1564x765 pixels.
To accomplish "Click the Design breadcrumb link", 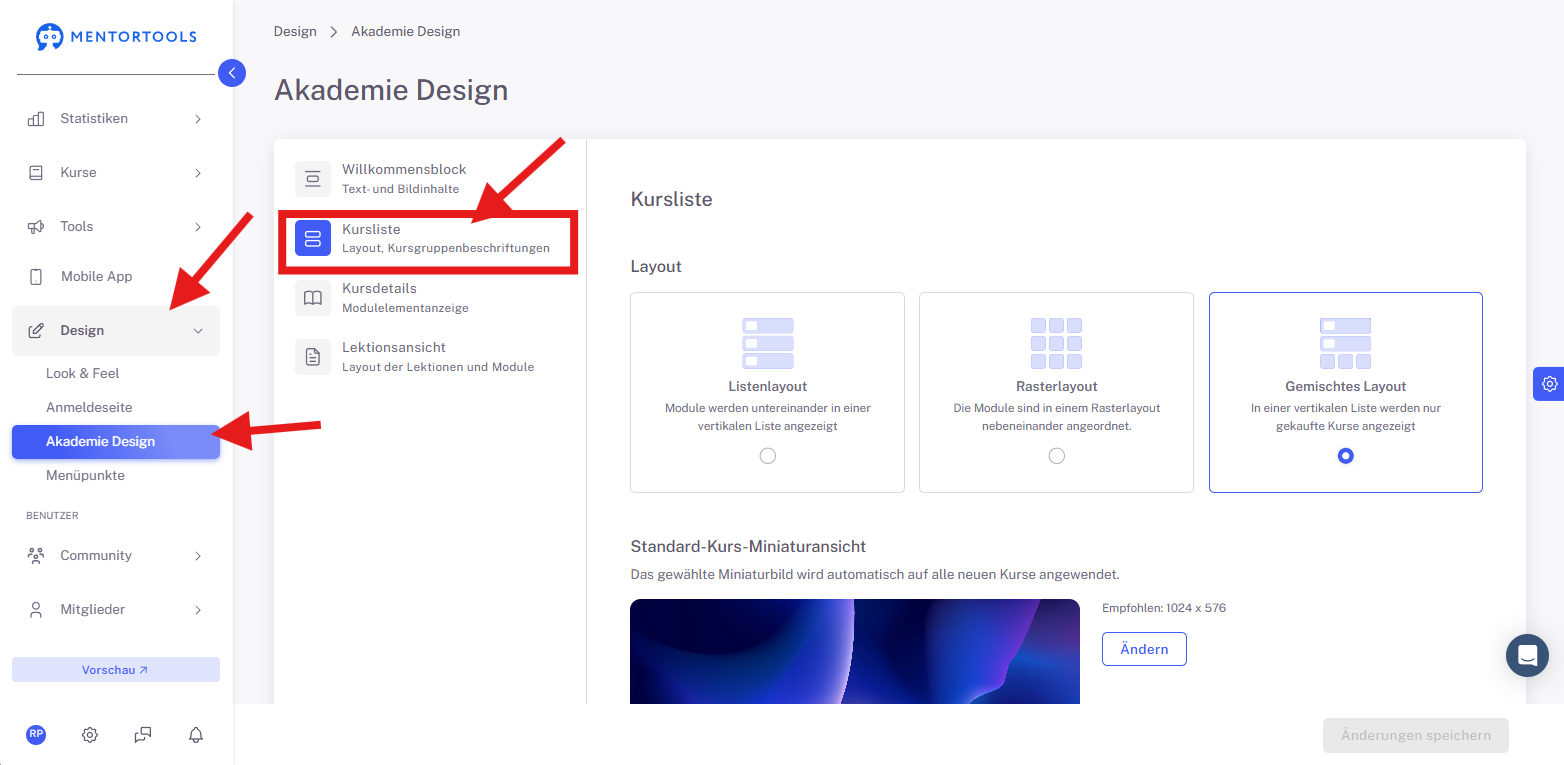I will point(295,32).
